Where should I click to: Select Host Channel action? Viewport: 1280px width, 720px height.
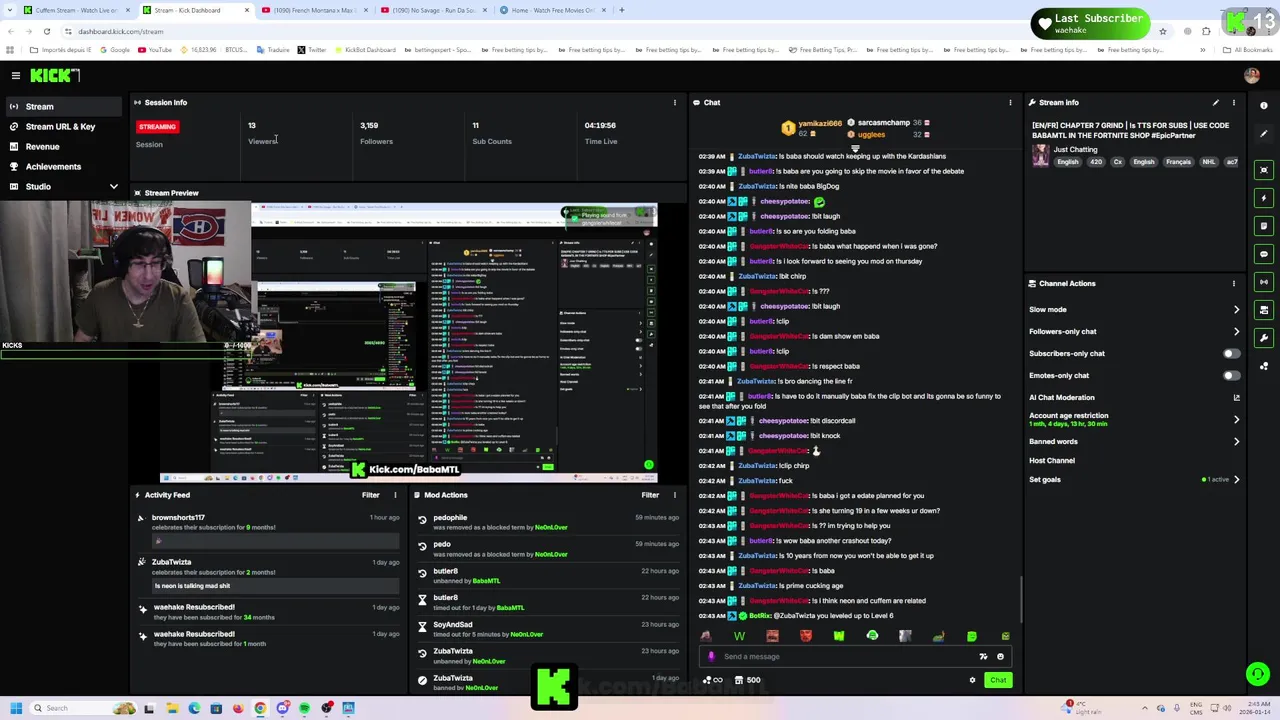[x=1052, y=460]
